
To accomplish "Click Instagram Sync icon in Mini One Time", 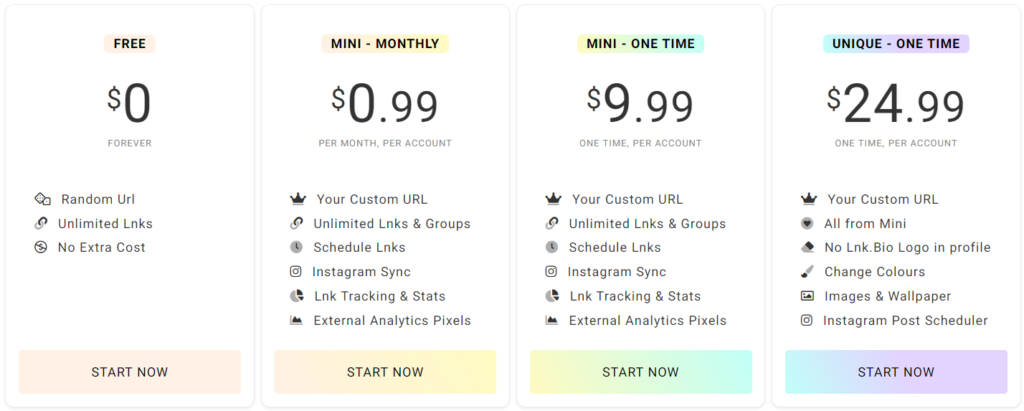I will tap(551, 271).
